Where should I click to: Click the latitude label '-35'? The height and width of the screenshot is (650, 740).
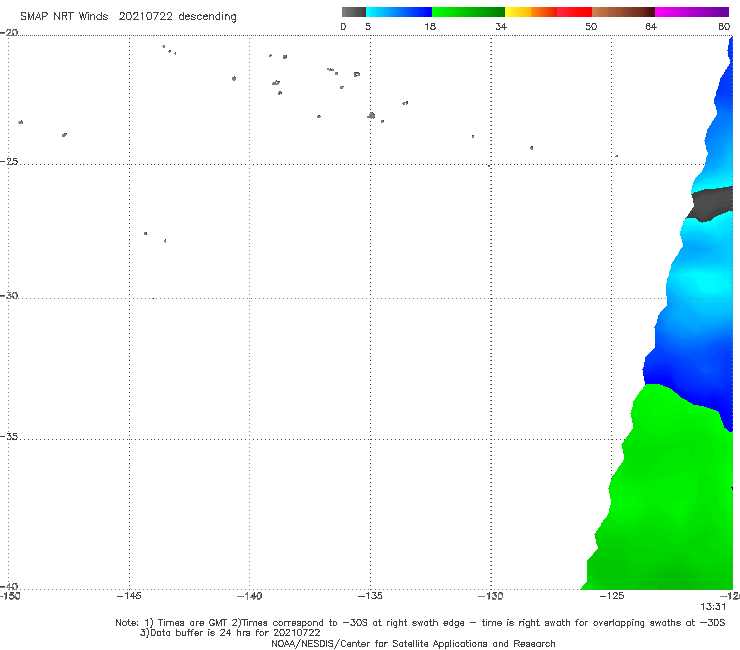9,437
